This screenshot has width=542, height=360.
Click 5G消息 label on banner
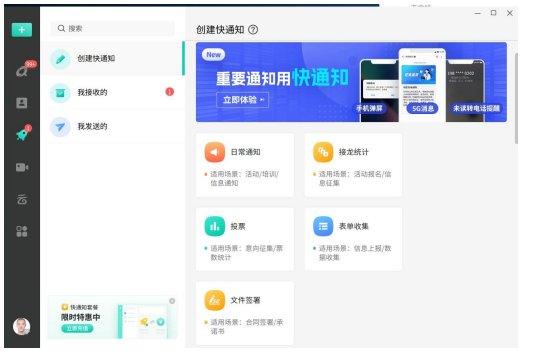(x=422, y=109)
